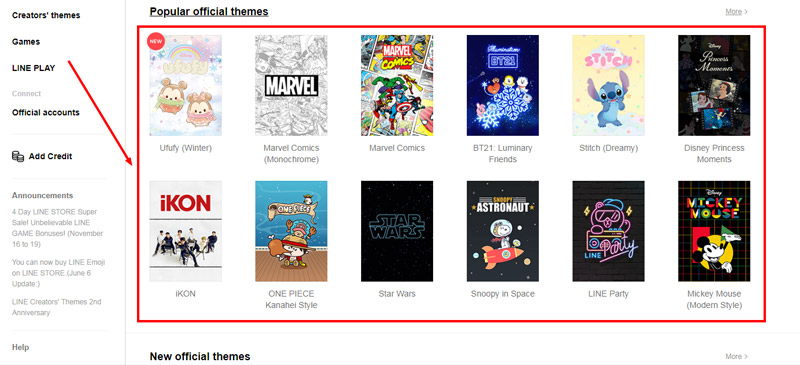Image resolution: width=800 pixels, height=365 pixels.
Task: Open Help in the sidebar
Action: 20,347
